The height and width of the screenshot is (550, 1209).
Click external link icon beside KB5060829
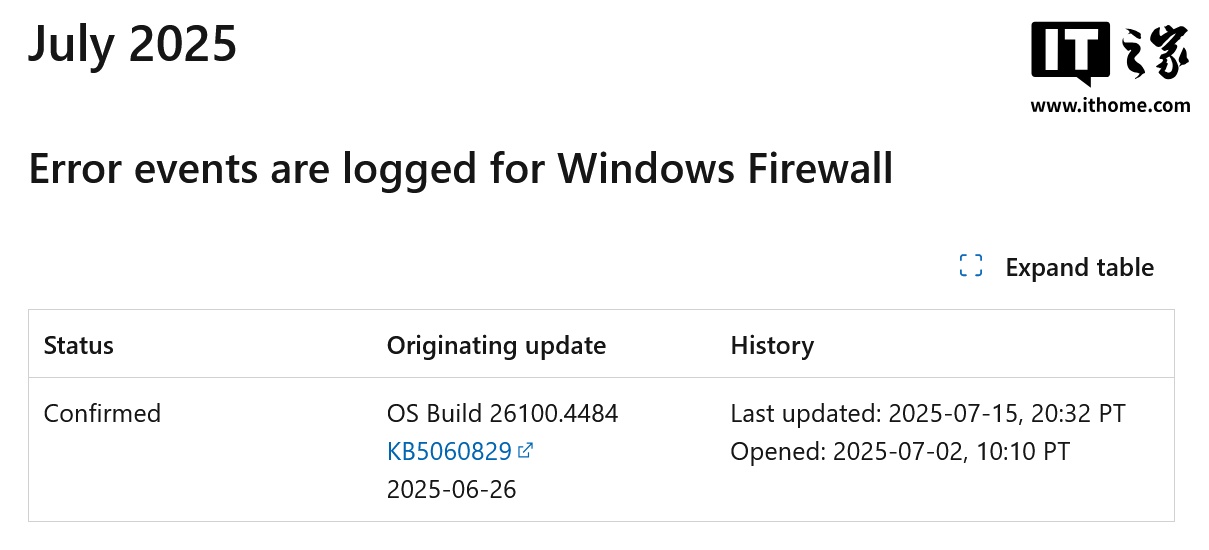point(526,451)
